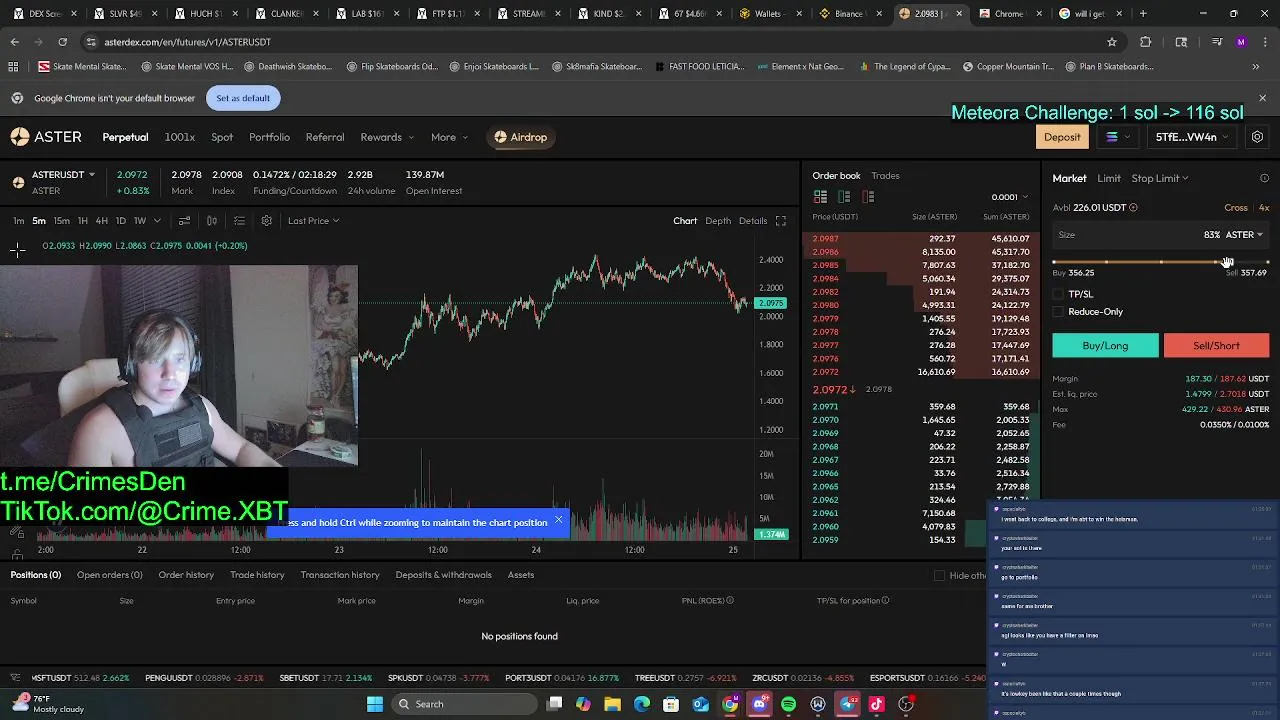The height and width of the screenshot is (720, 1280).
Task: Click ask price 2.0987 in order book
Action: point(826,239)
